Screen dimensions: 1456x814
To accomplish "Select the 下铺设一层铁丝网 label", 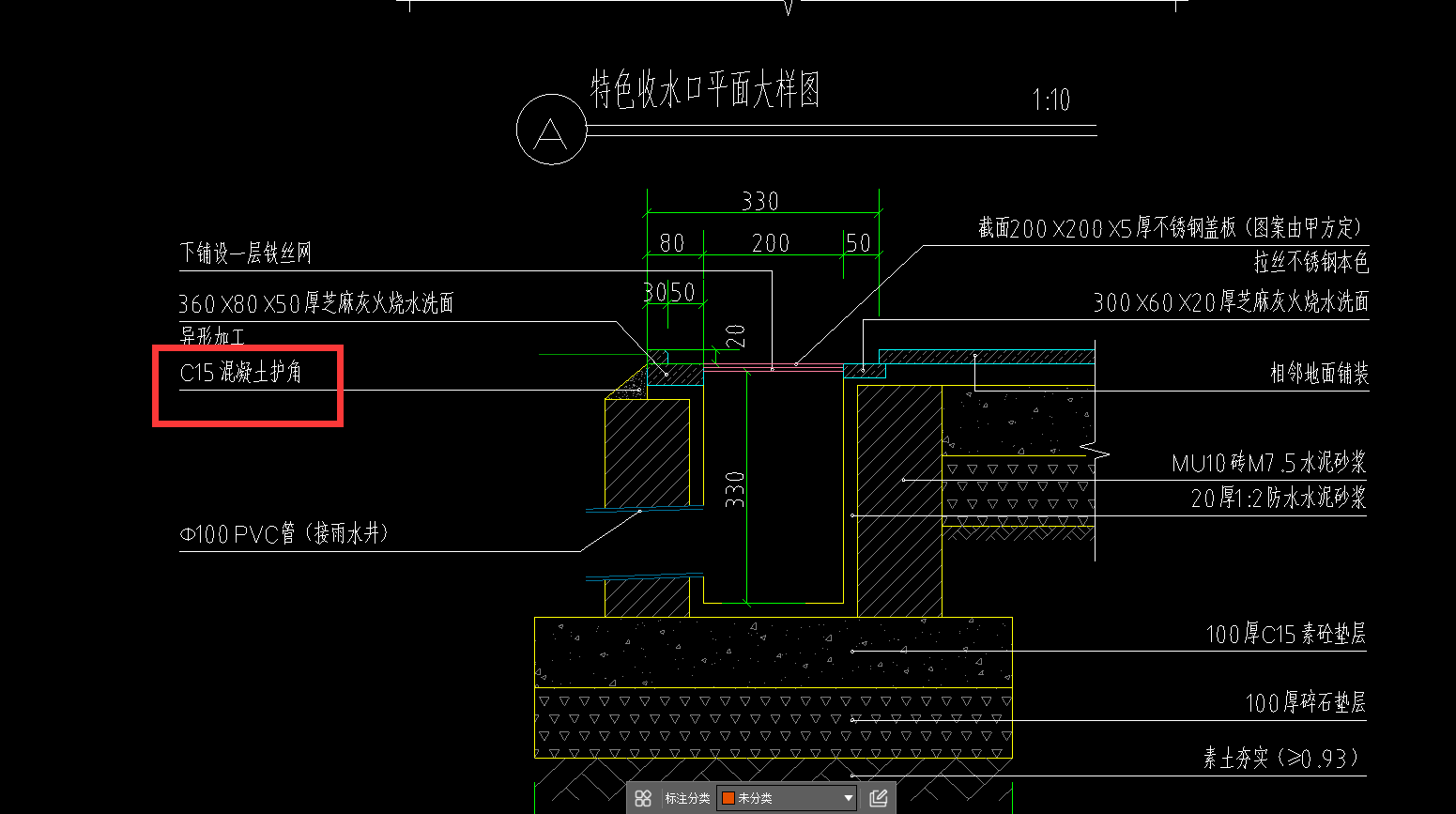I will 245,253.
